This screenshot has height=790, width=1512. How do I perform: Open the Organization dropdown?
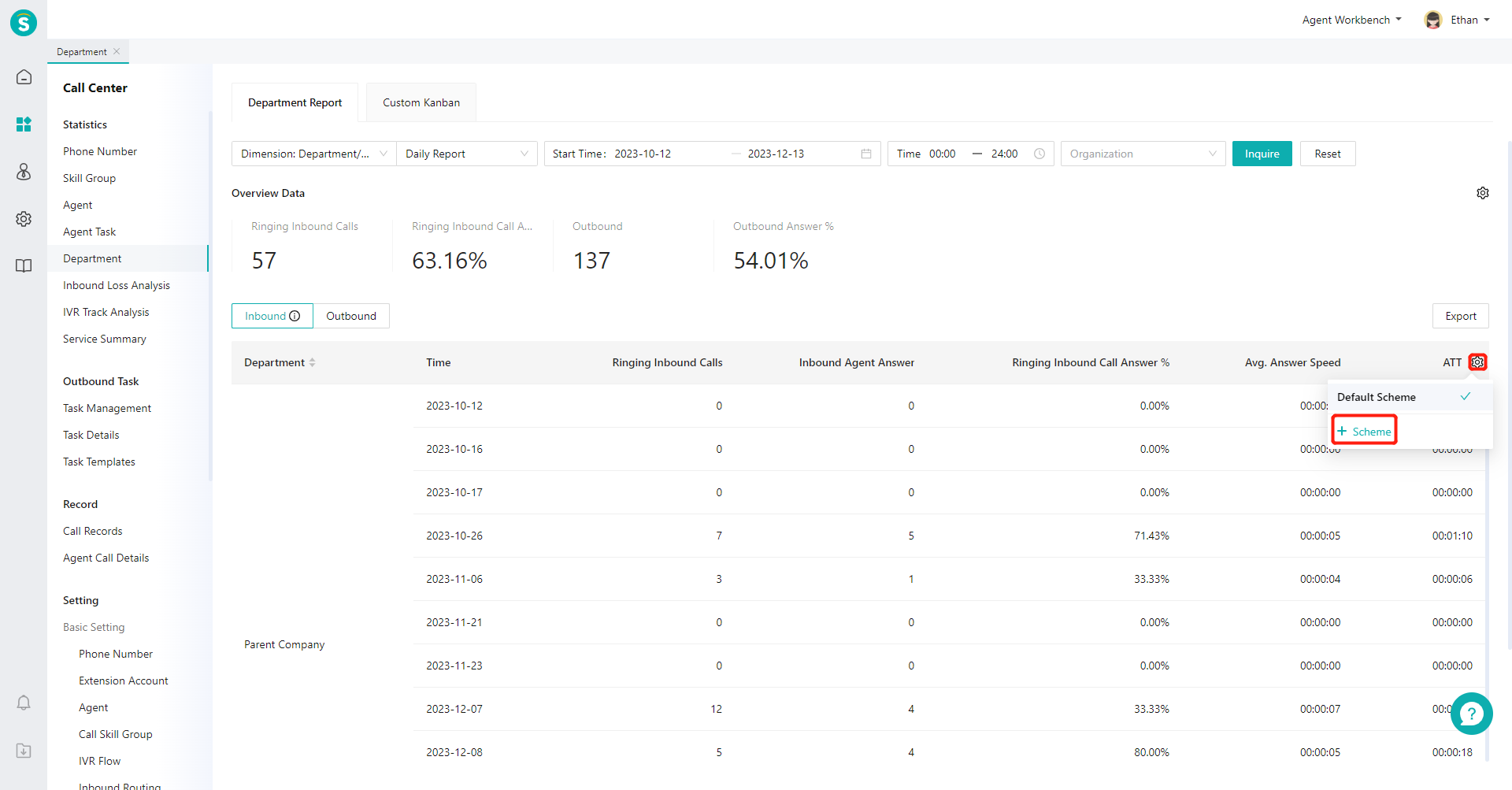[x=1143, y=154]
